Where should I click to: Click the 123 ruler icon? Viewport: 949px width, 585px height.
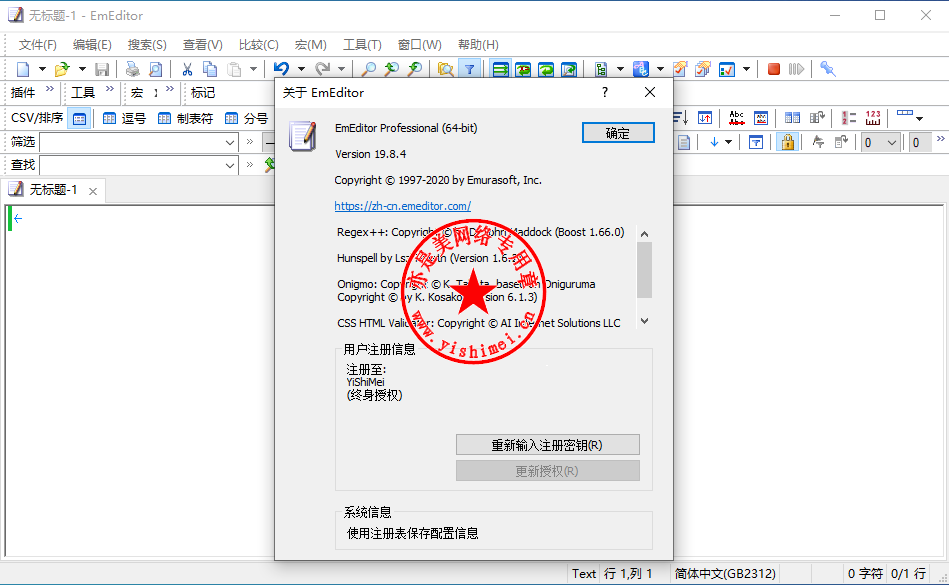tap(873, 117)
